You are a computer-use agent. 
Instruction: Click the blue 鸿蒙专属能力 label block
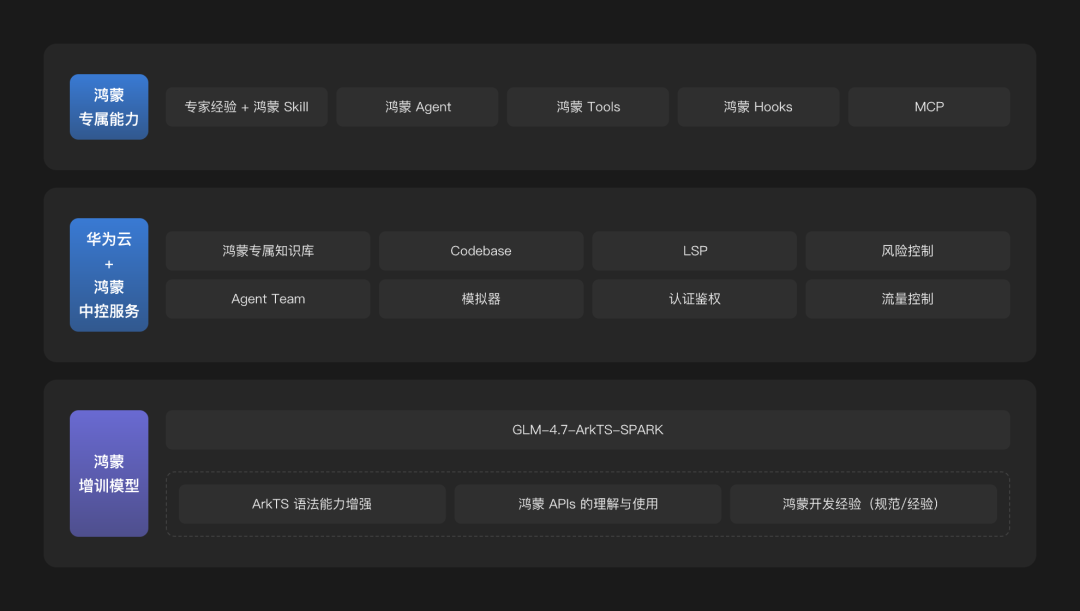tap(109, 107)
